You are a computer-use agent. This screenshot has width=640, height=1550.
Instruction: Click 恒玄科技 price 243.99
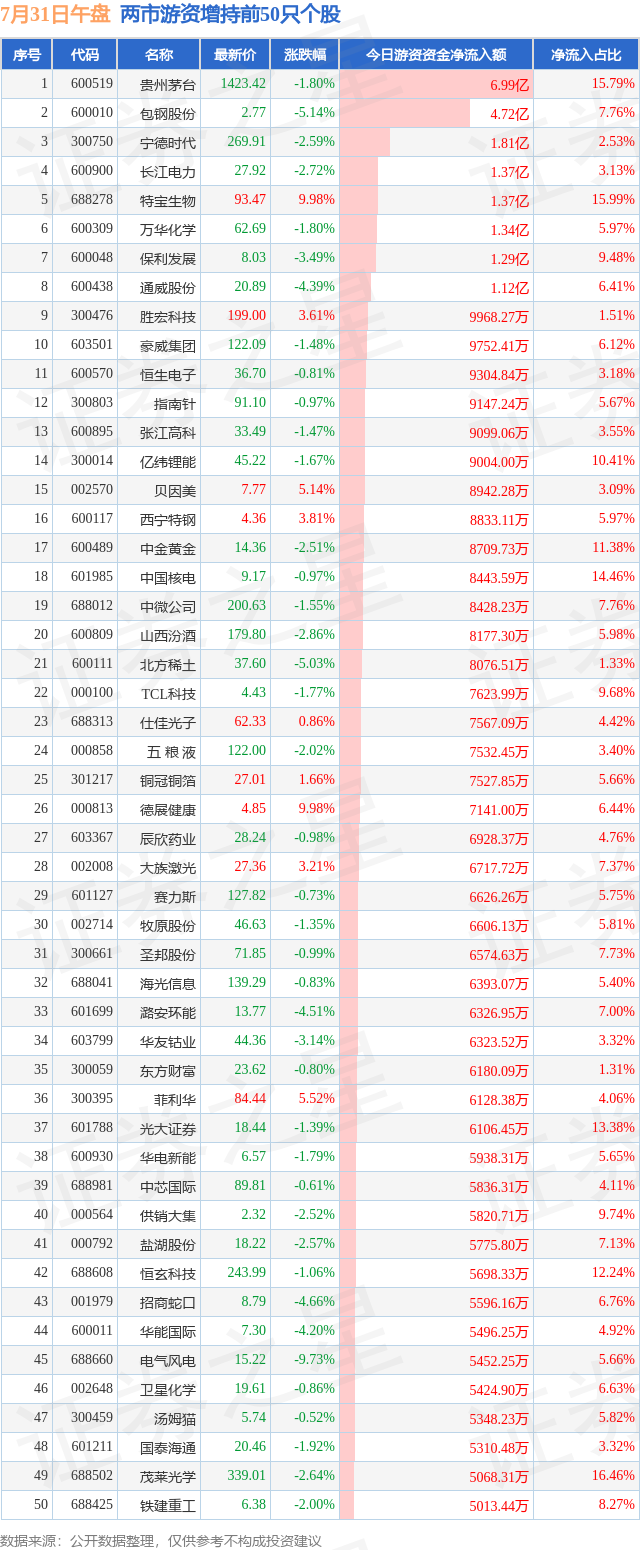point(246,1273)
